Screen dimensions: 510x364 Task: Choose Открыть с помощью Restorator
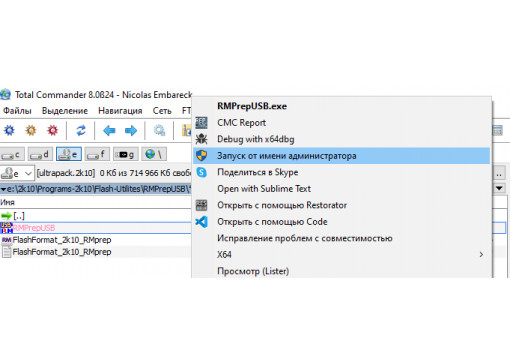[342, 205]
